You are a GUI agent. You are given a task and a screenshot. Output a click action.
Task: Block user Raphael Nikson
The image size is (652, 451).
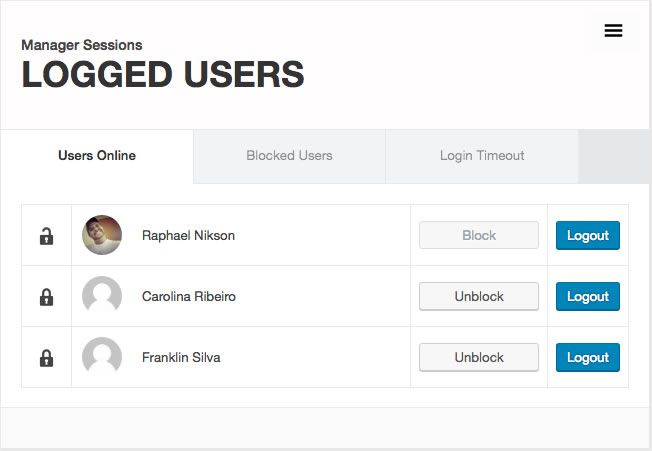[479, 235]
